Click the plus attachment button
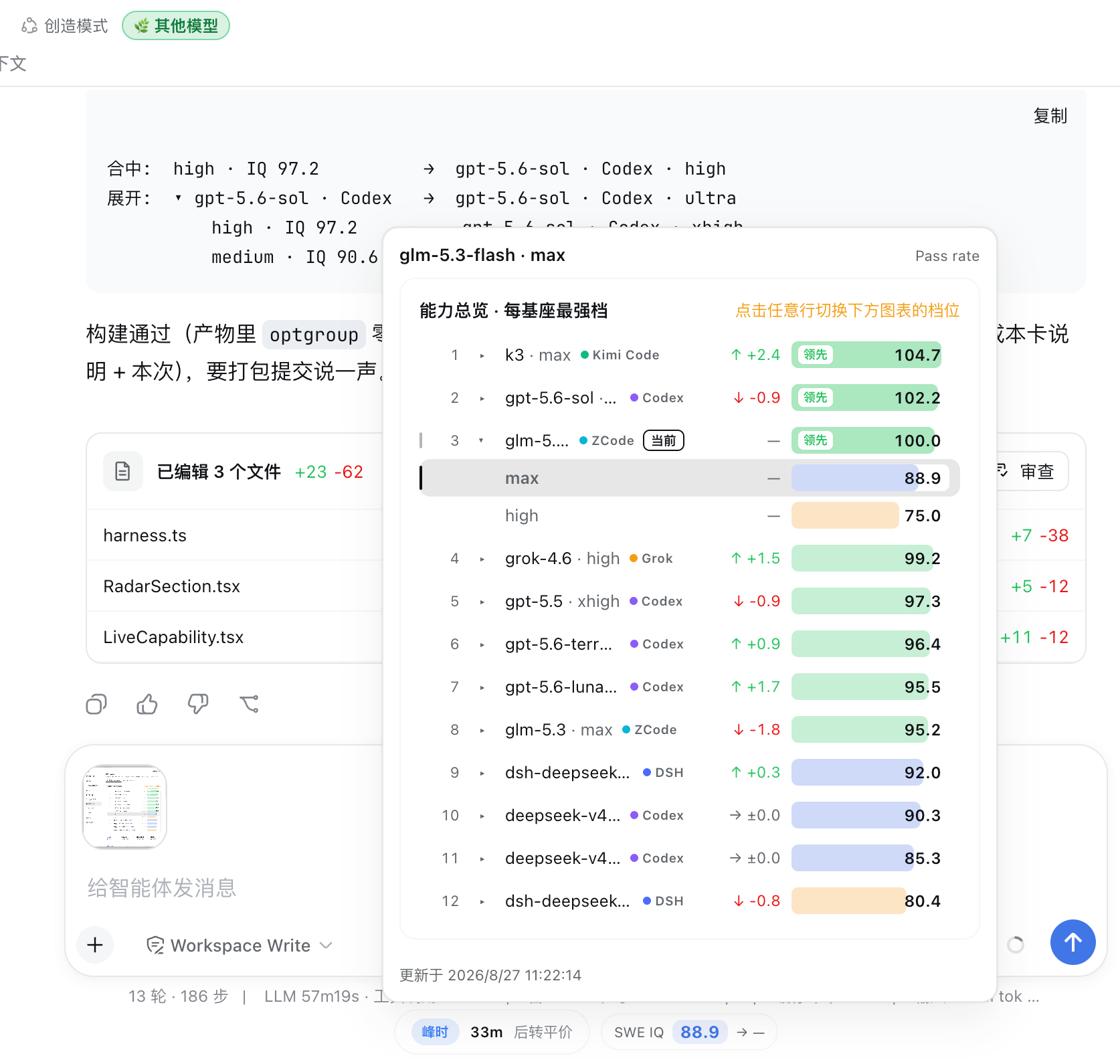 95,945
